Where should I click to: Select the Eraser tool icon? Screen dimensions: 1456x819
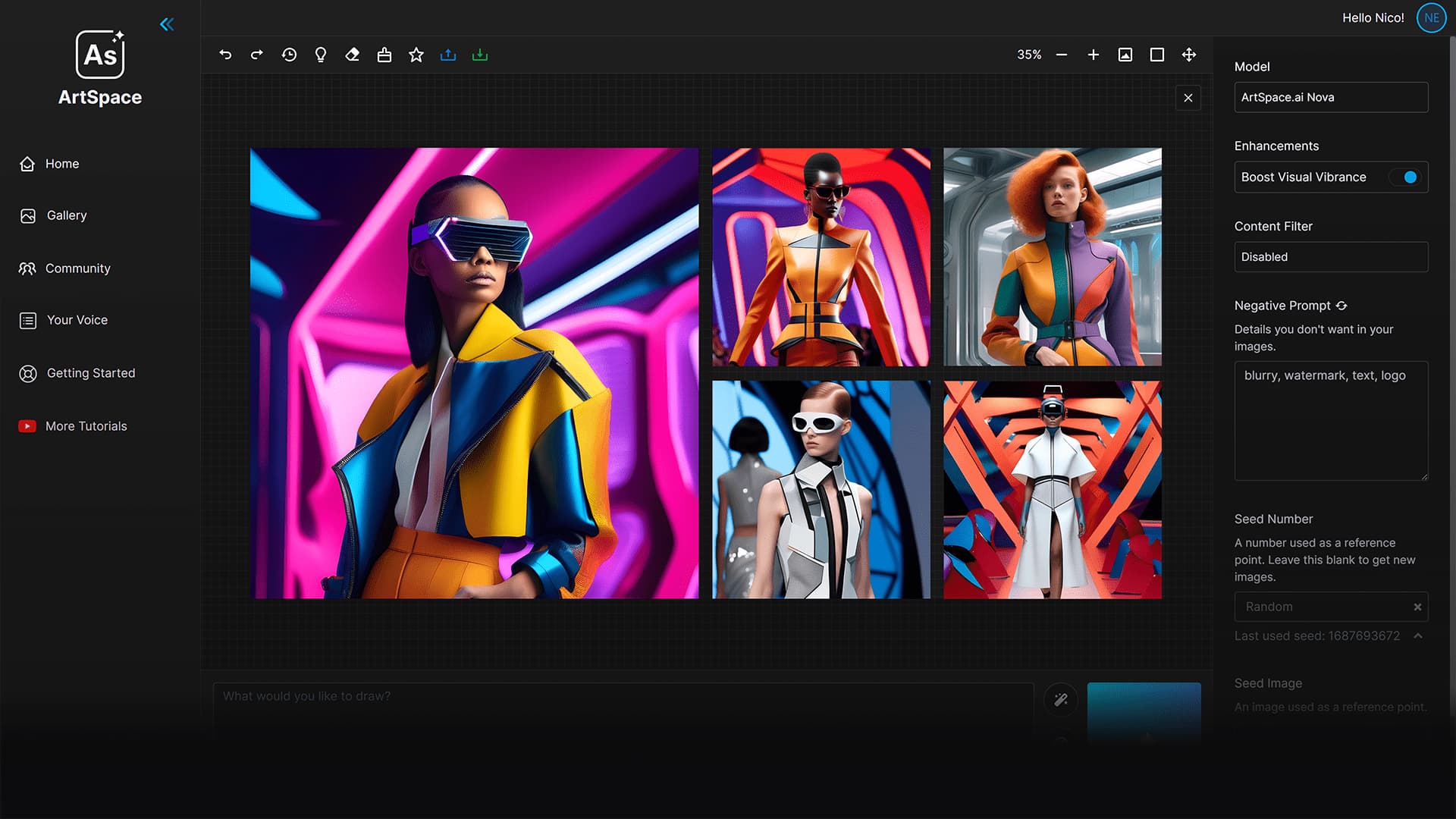click(x=353, y=55)
